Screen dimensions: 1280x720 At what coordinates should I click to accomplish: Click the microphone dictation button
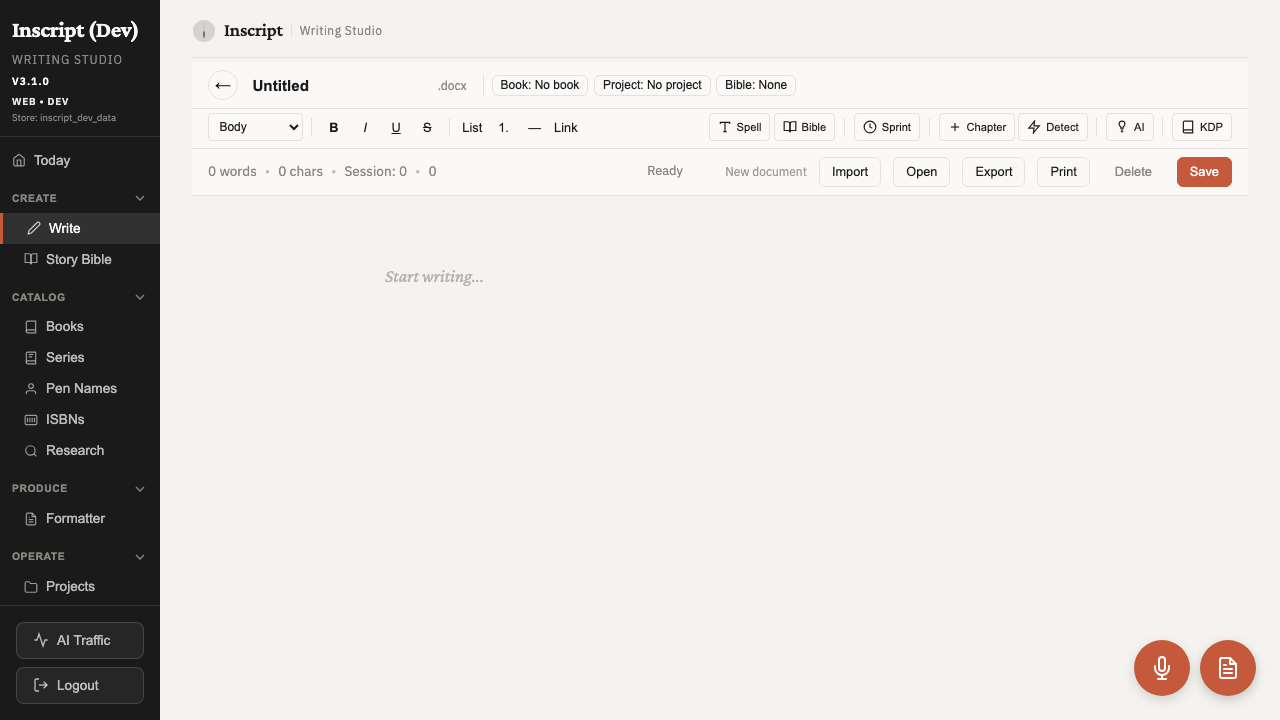1161,667
